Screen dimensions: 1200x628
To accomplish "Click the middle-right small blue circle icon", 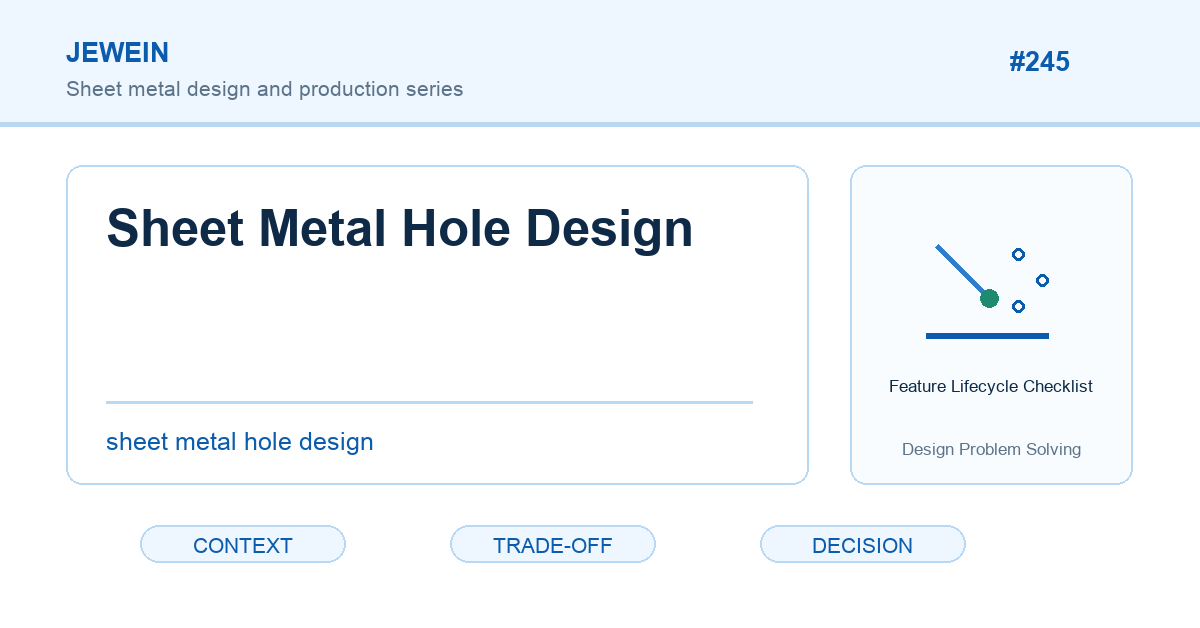I will [1042, 280].
